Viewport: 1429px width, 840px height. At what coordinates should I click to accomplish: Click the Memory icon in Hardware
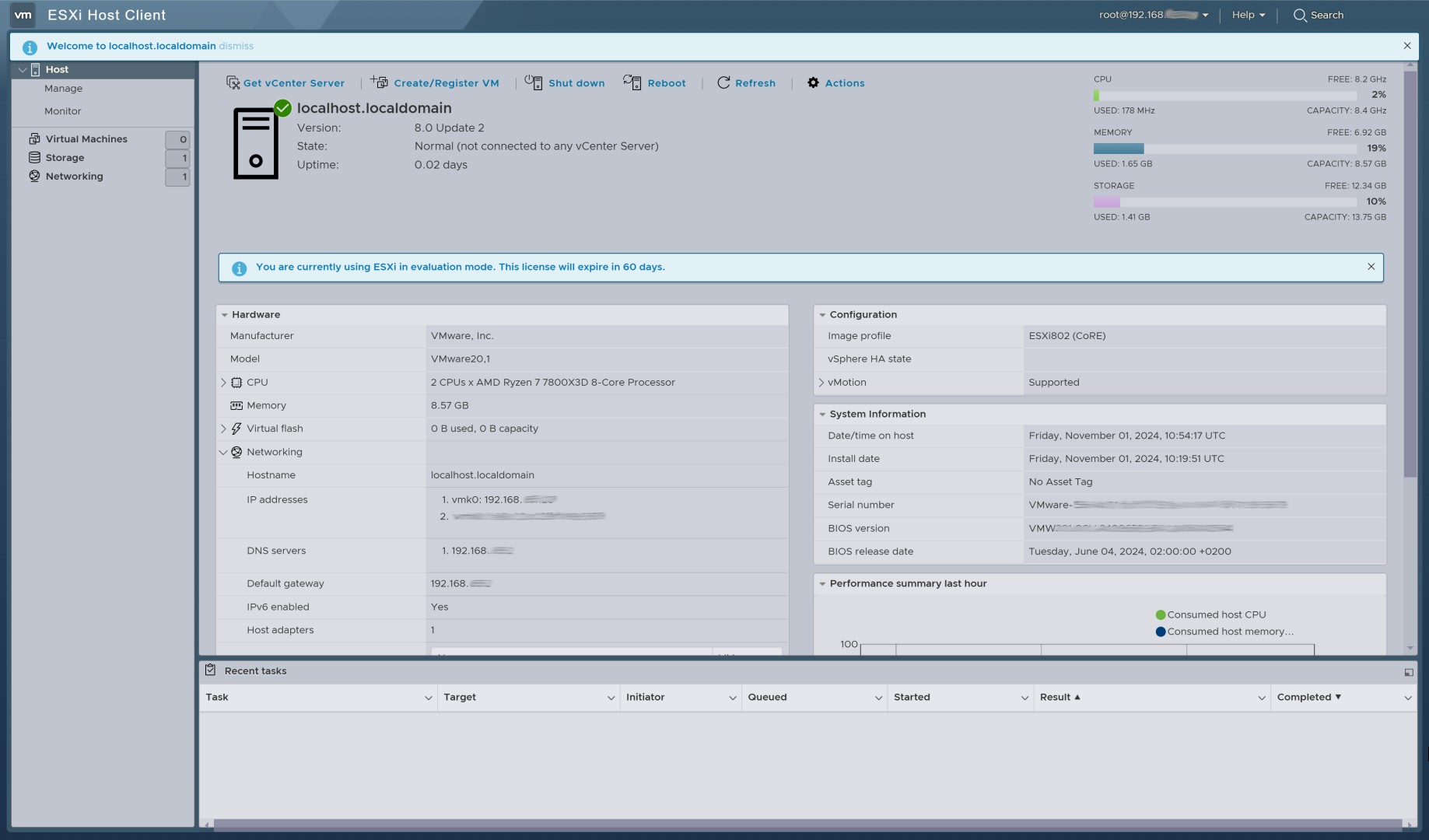pos(236,406)
